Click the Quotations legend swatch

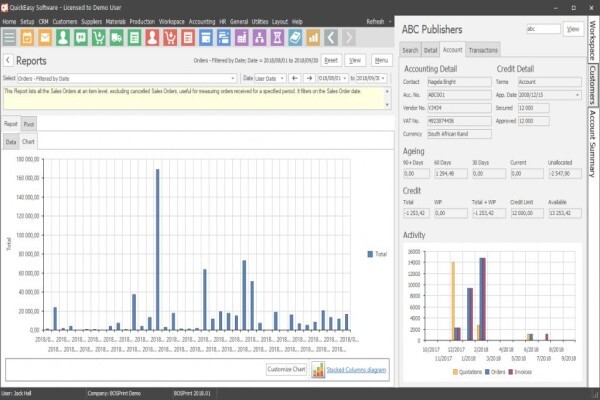click(455, 372)
